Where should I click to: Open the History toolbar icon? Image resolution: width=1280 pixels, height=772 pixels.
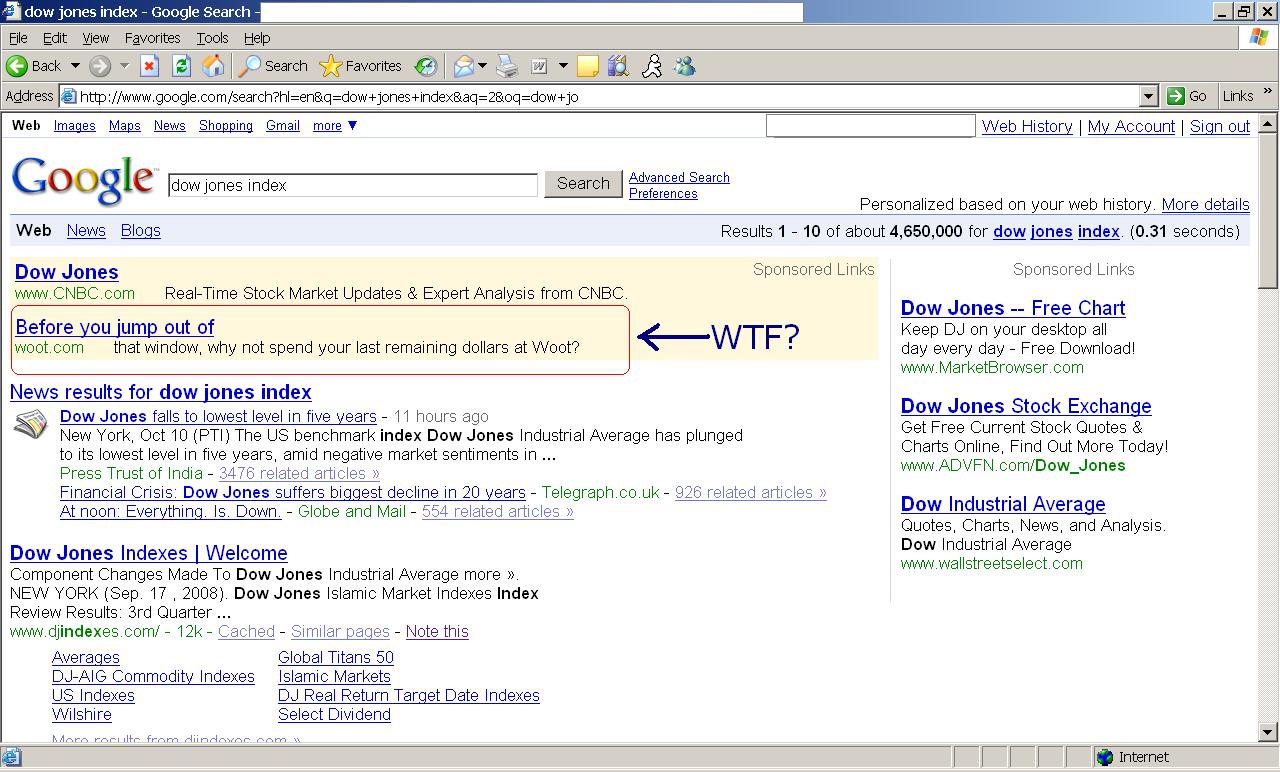pos(426,66)
